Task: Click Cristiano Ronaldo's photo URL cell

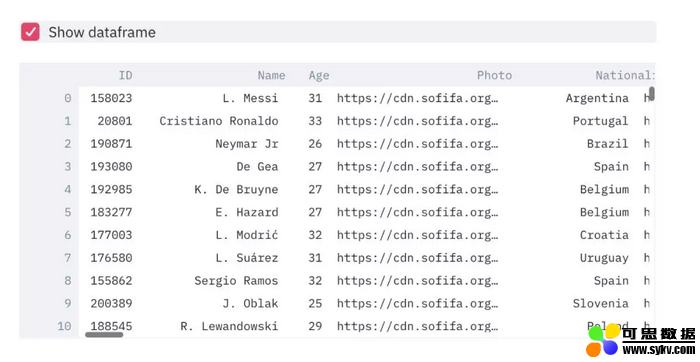Action: (x=417, y=121)
